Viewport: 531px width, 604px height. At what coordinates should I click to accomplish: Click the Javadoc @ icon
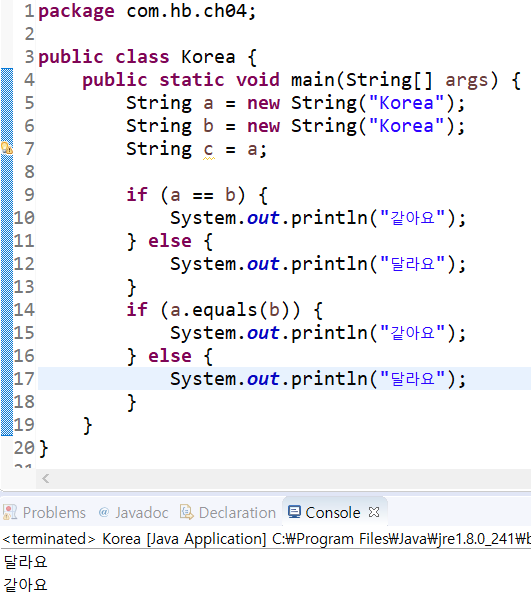[x=103, y=512]
